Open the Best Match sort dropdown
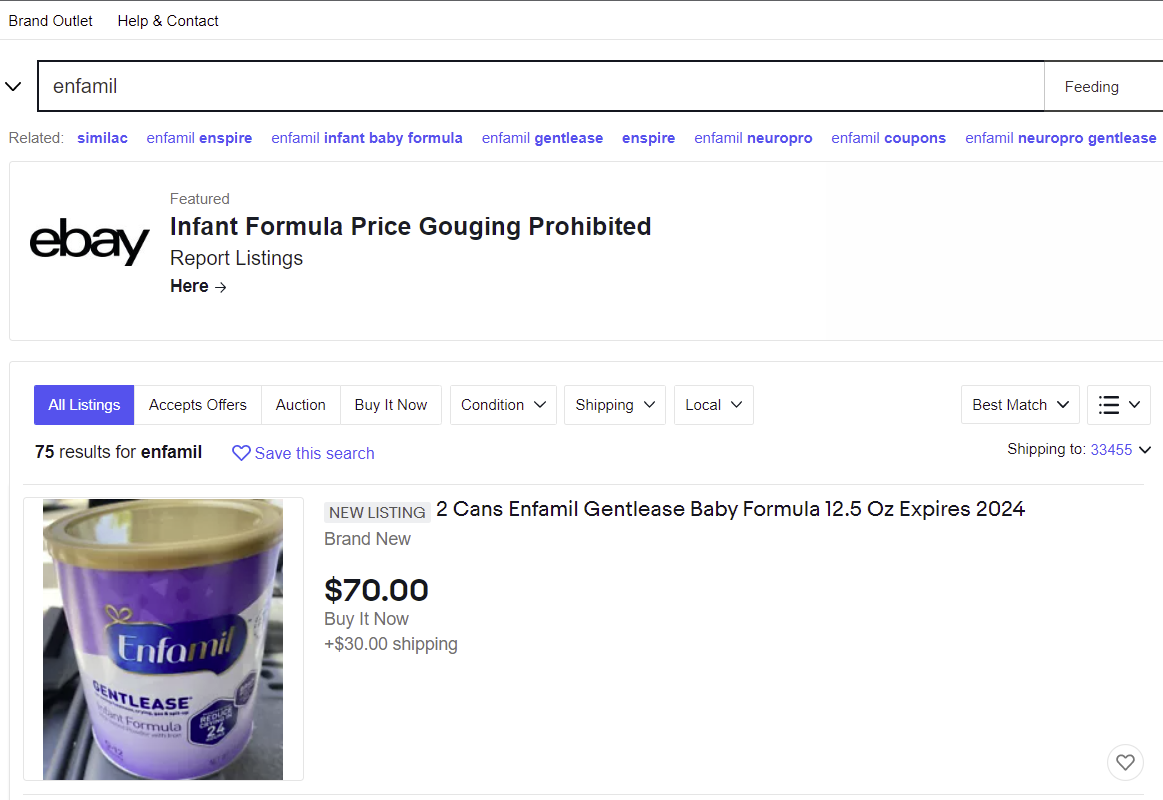 [1020, 405]
